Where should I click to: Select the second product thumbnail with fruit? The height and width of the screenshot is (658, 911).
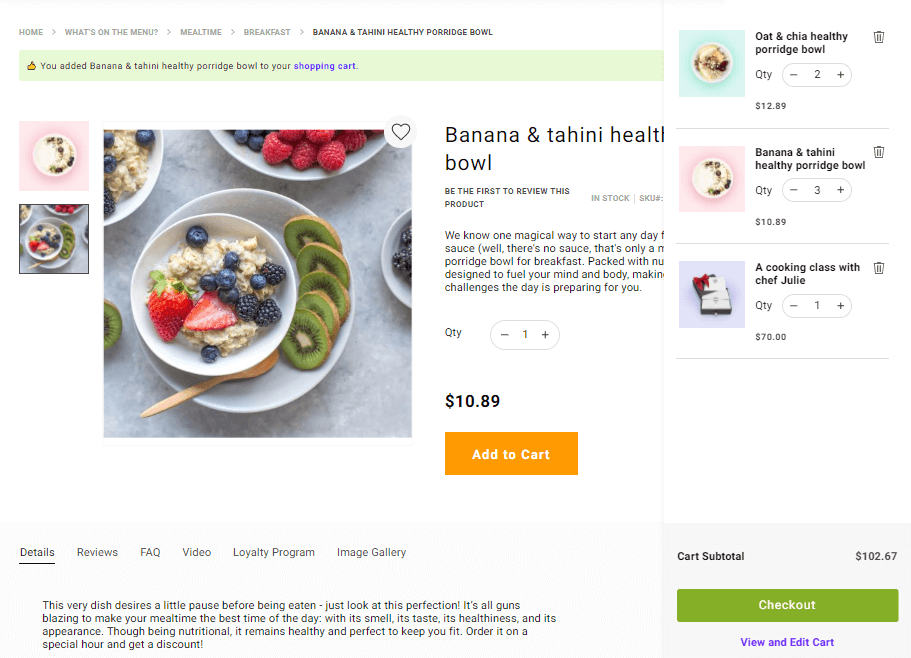pyautogui.click(x=54, y=239)
